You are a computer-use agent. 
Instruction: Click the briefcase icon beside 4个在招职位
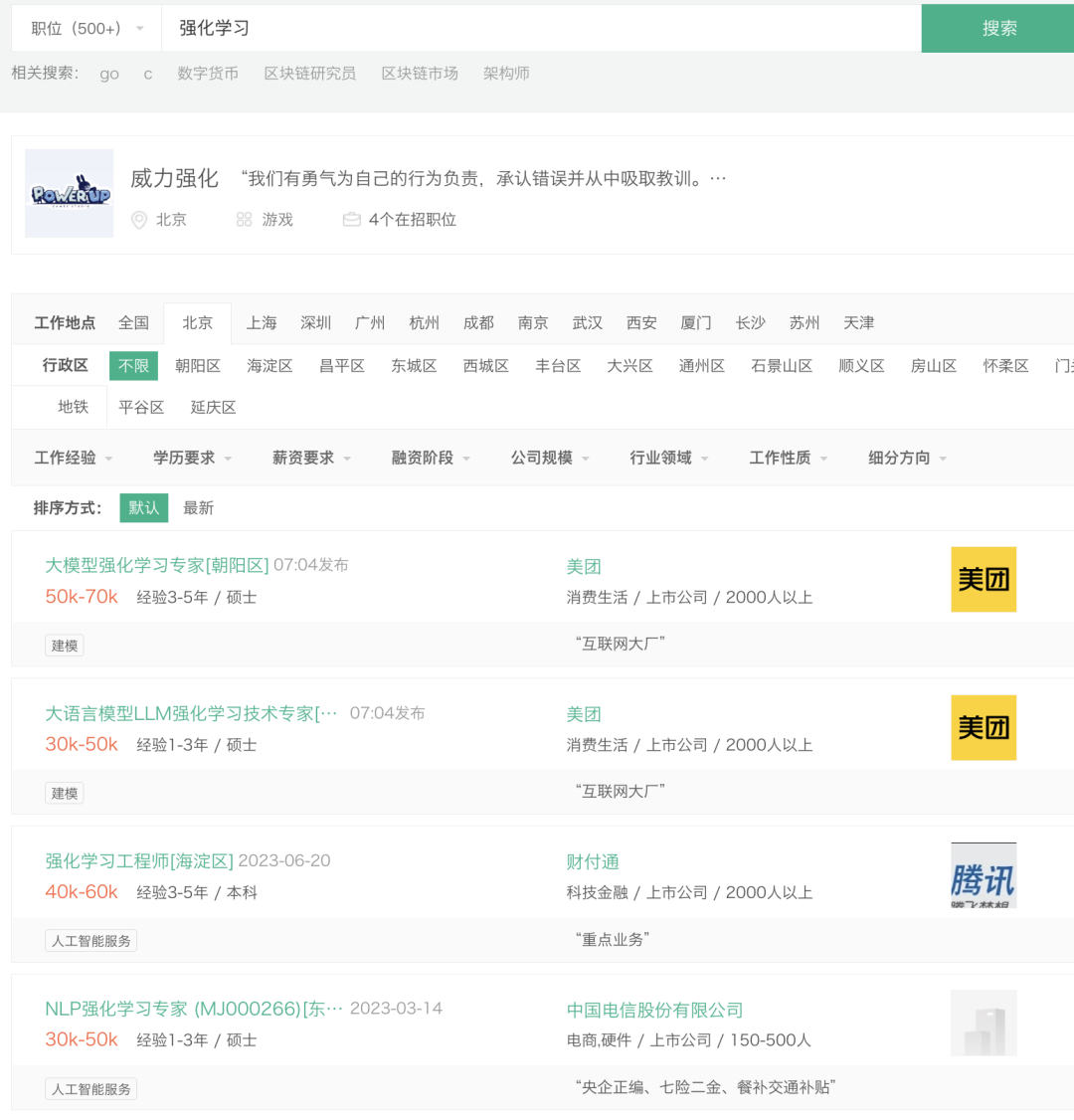[x=351, y=219]
